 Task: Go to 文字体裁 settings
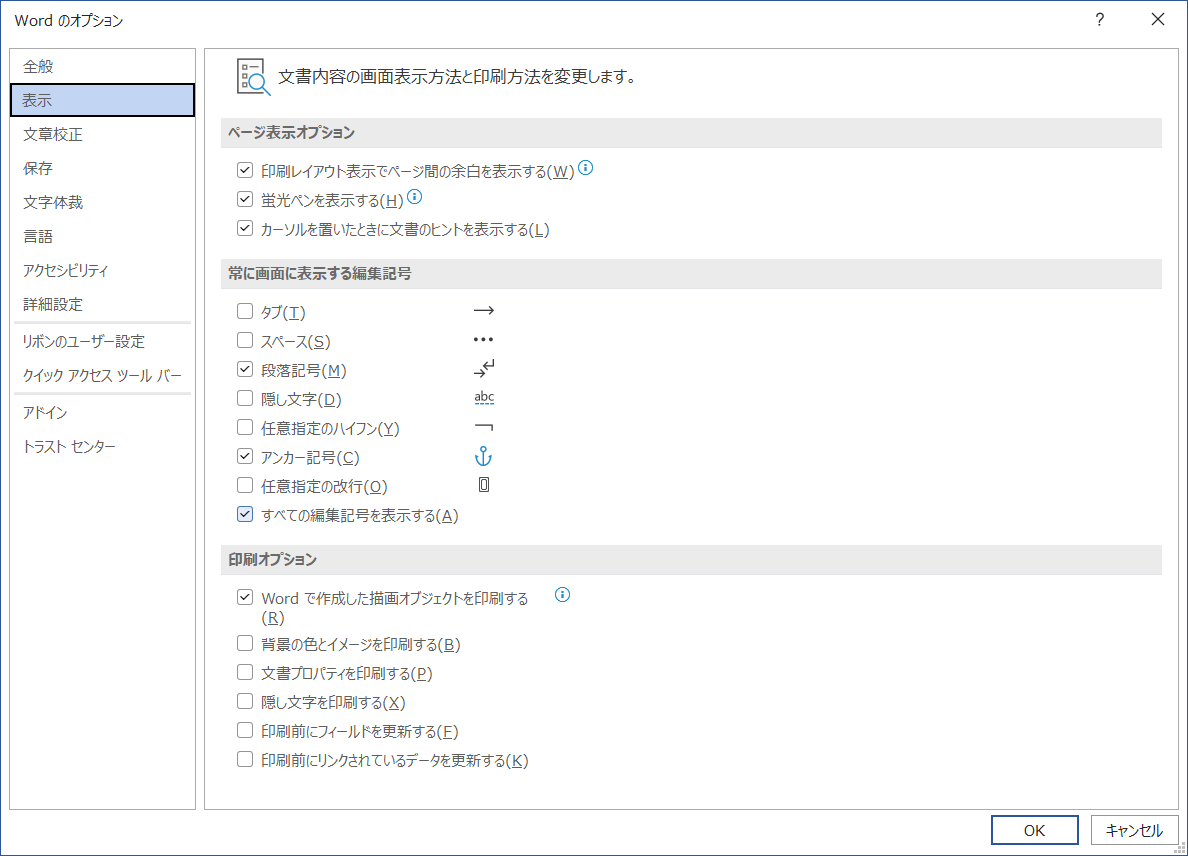click(x=102, y=202)
